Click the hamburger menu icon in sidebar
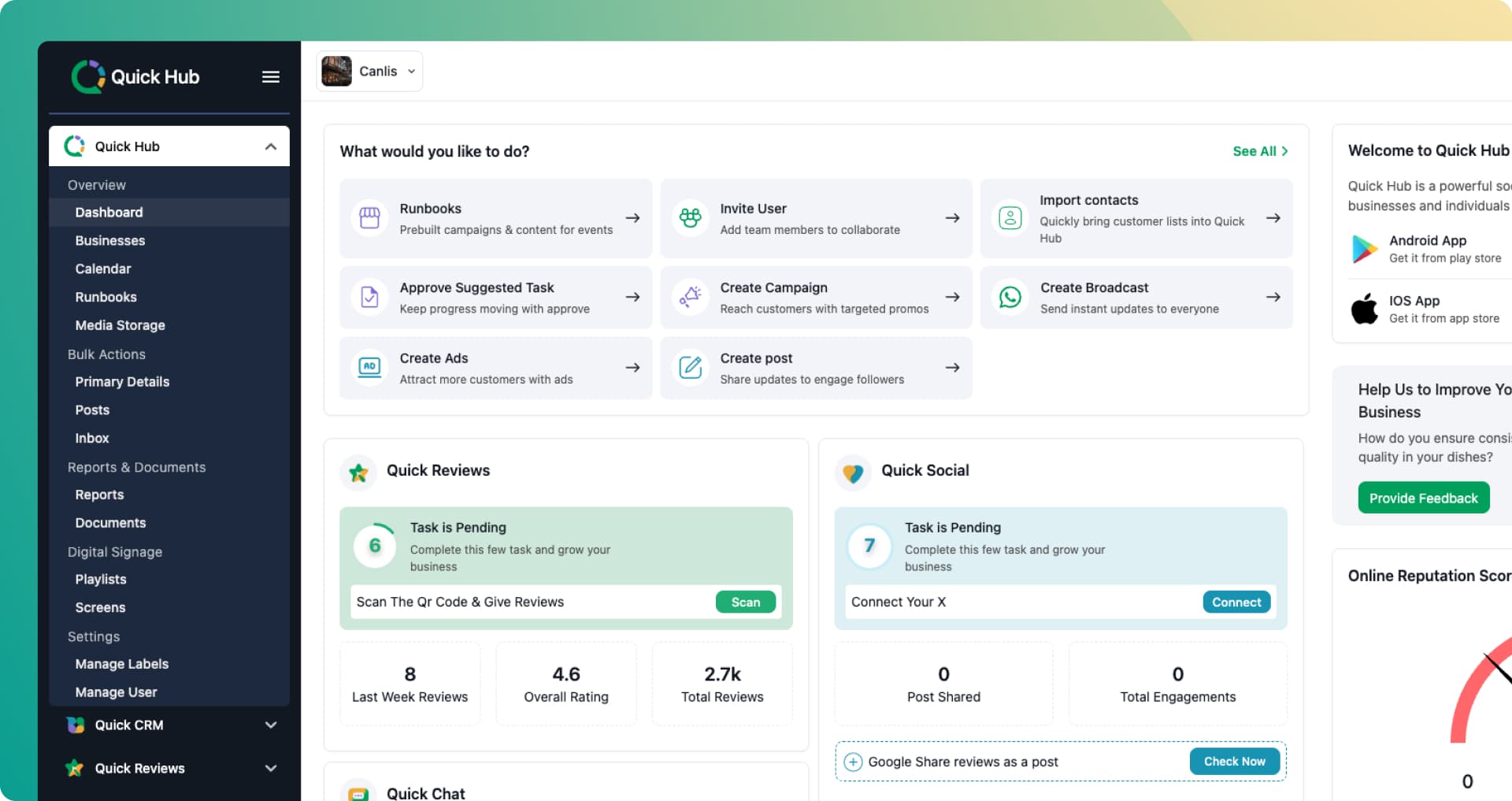 270,76
